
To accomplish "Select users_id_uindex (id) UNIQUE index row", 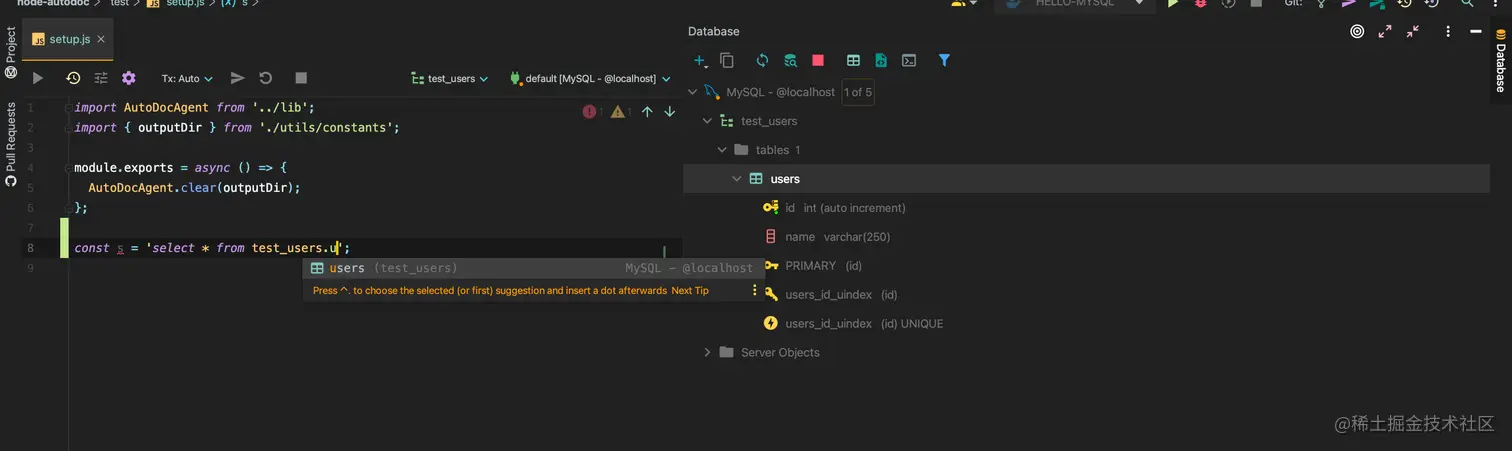I will tap(1086, 324).
